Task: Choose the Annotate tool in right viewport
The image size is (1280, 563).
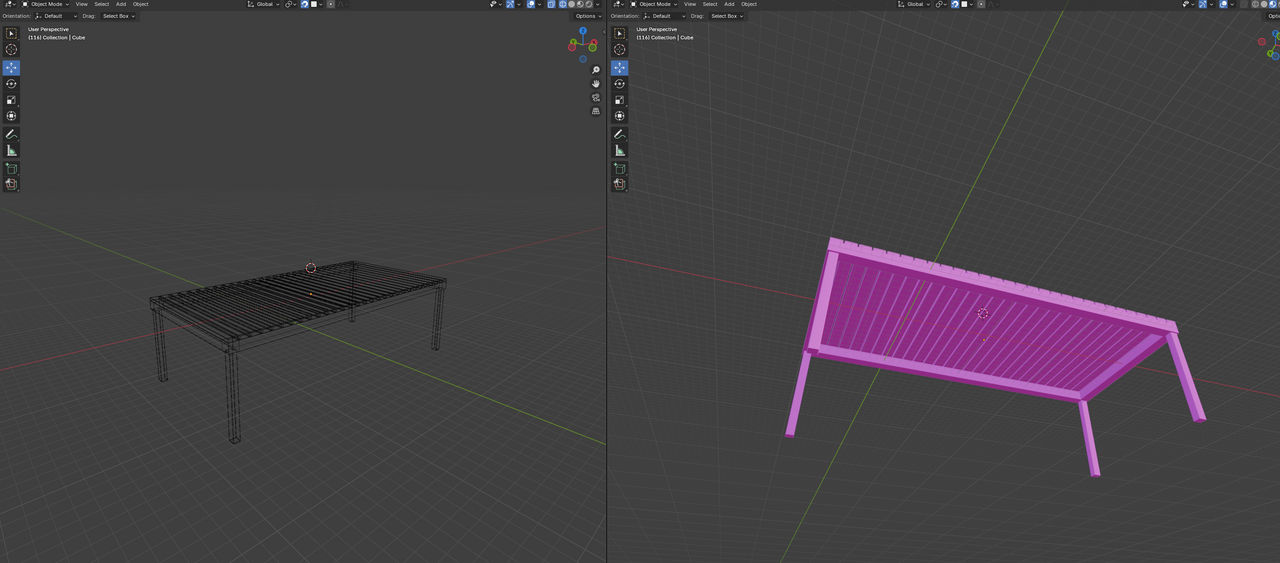Action: (619, 134)
